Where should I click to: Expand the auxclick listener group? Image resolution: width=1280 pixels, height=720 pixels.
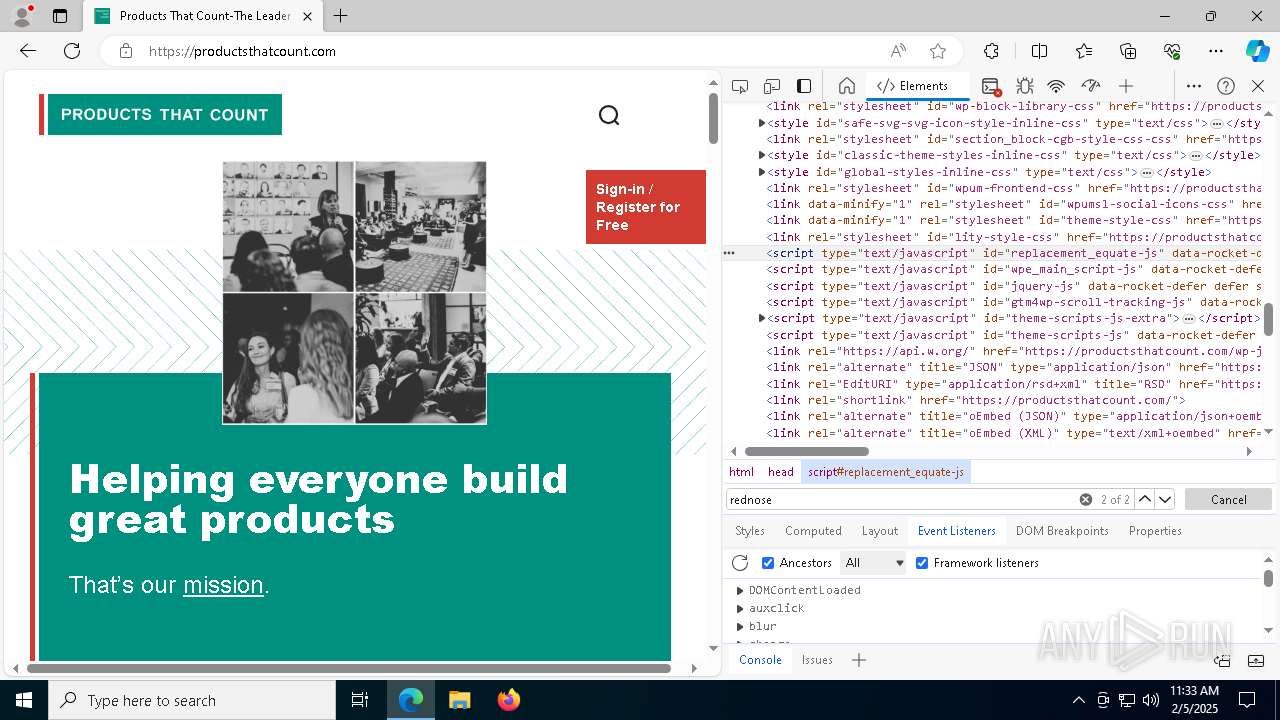click(x=740, y=608)
